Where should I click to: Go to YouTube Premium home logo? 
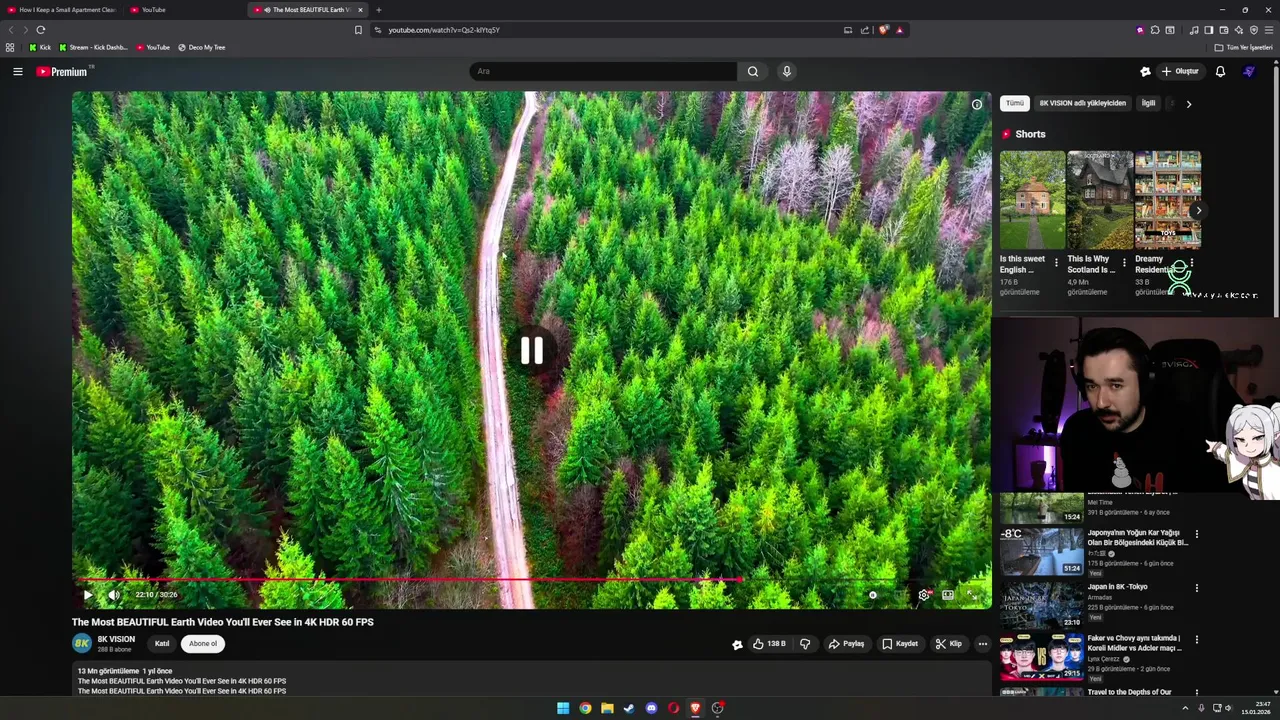click(x=62, y=71)
